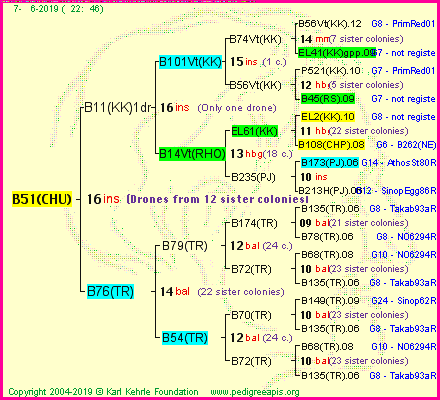Click '14 bal (22 sister colonies)' text
Image resolution: width=440 pixels, height=400 pixels.
tap(222, 292)
